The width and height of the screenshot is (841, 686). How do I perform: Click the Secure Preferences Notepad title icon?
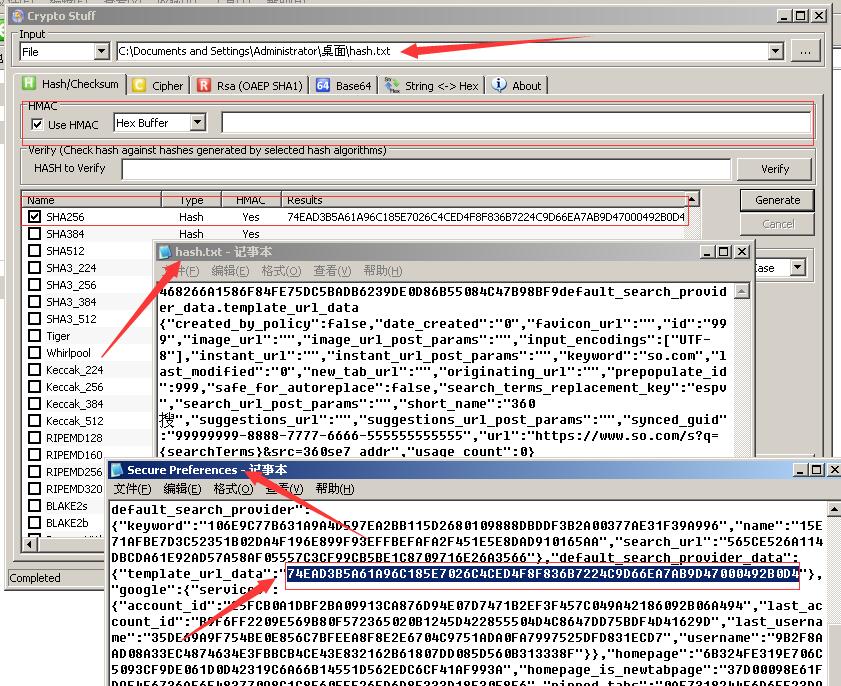point(117,470)
